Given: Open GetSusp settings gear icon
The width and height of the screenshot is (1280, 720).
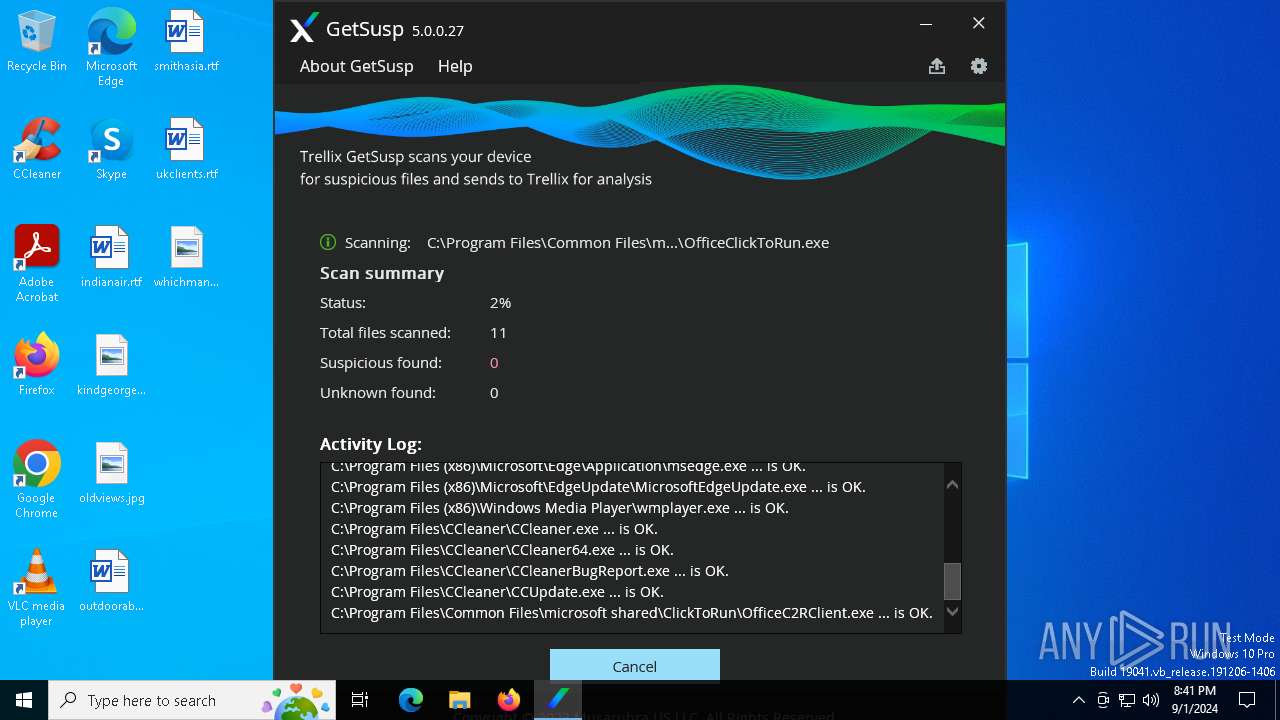Looking at the screenshot, I should coord(979,66).
